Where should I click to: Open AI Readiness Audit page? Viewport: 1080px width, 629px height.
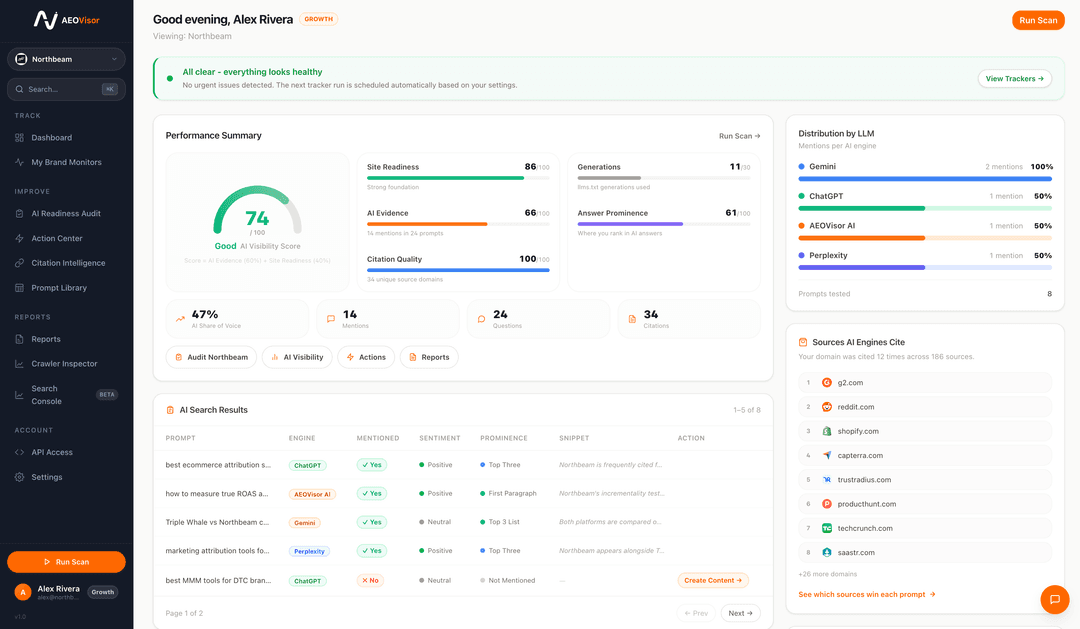[x=66, y=214]
